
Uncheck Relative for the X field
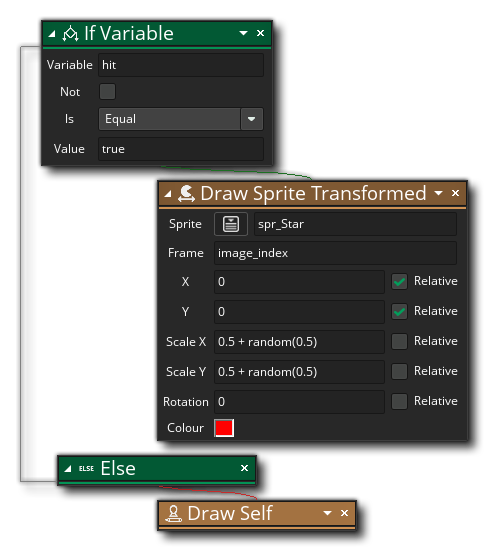[399, 281]
